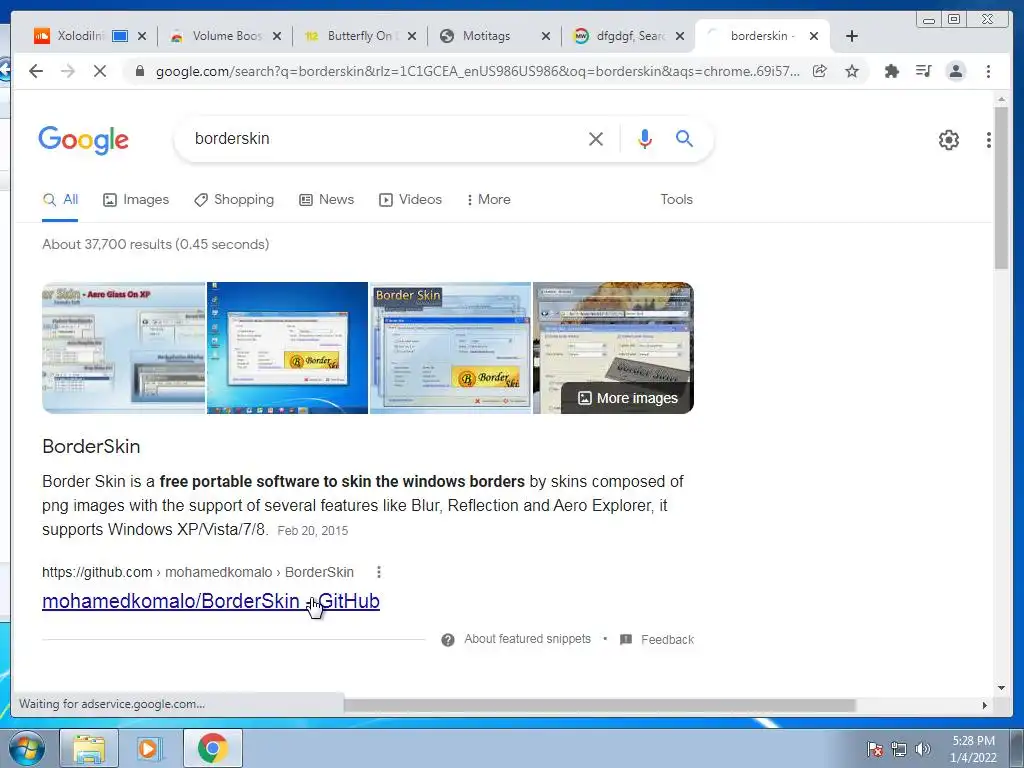This screenshot has height=768, width=1024.
Task: Mute the Xolodilnik tab media indicator
Action: 120,36
